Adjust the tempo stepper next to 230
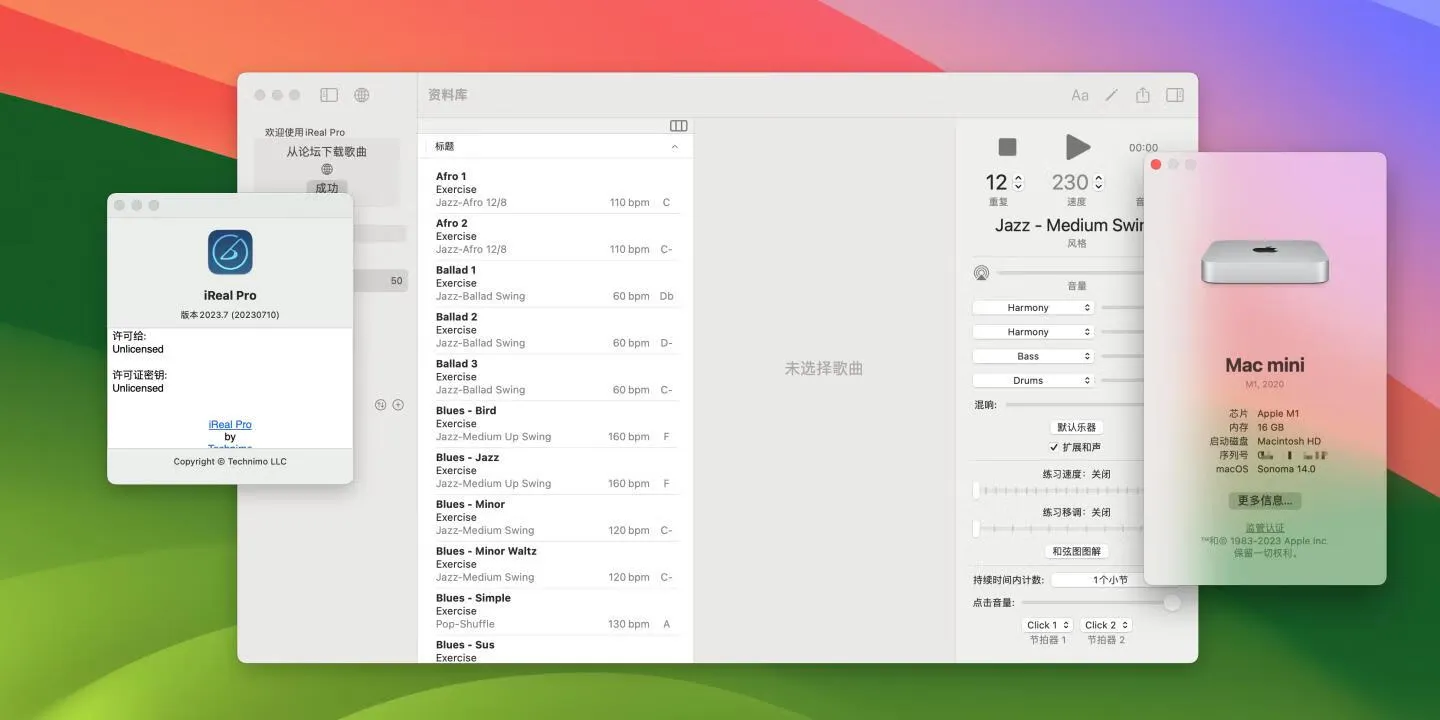Image resolution: width=1440 pixels, height=720 pixels. point(1098,182)
